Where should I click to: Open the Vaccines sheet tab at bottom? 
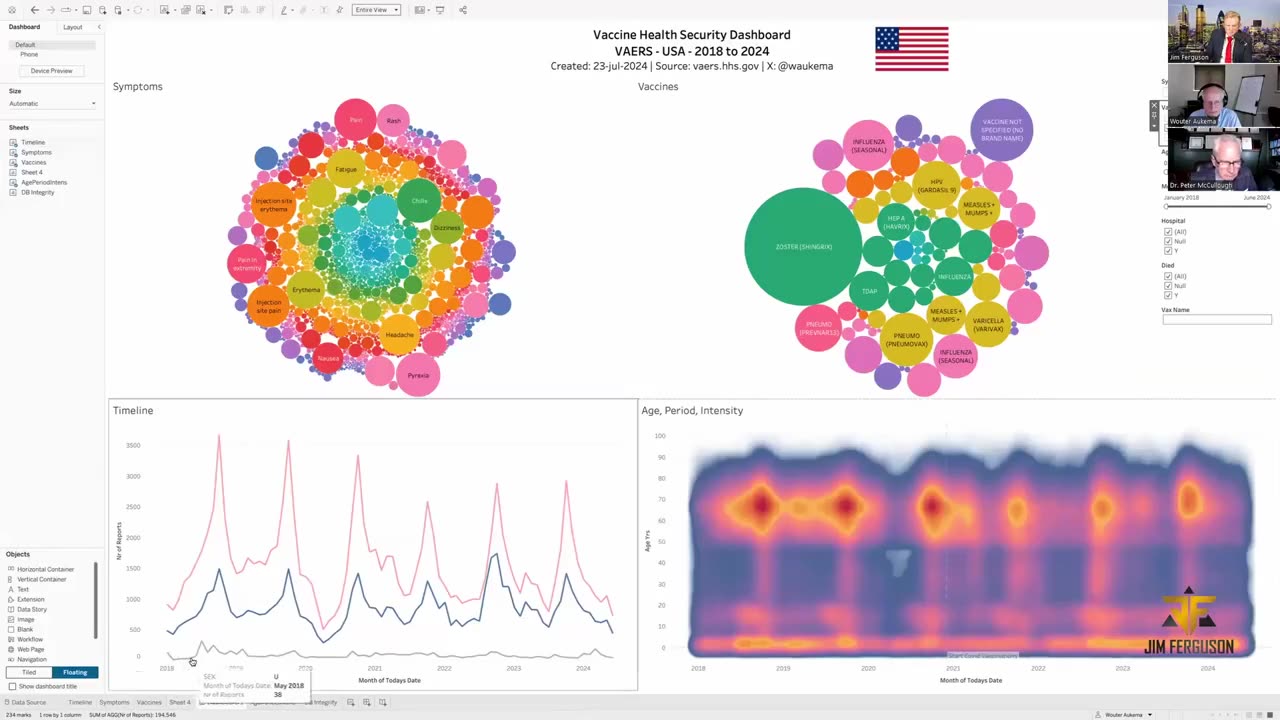click(x=149, y=702)
